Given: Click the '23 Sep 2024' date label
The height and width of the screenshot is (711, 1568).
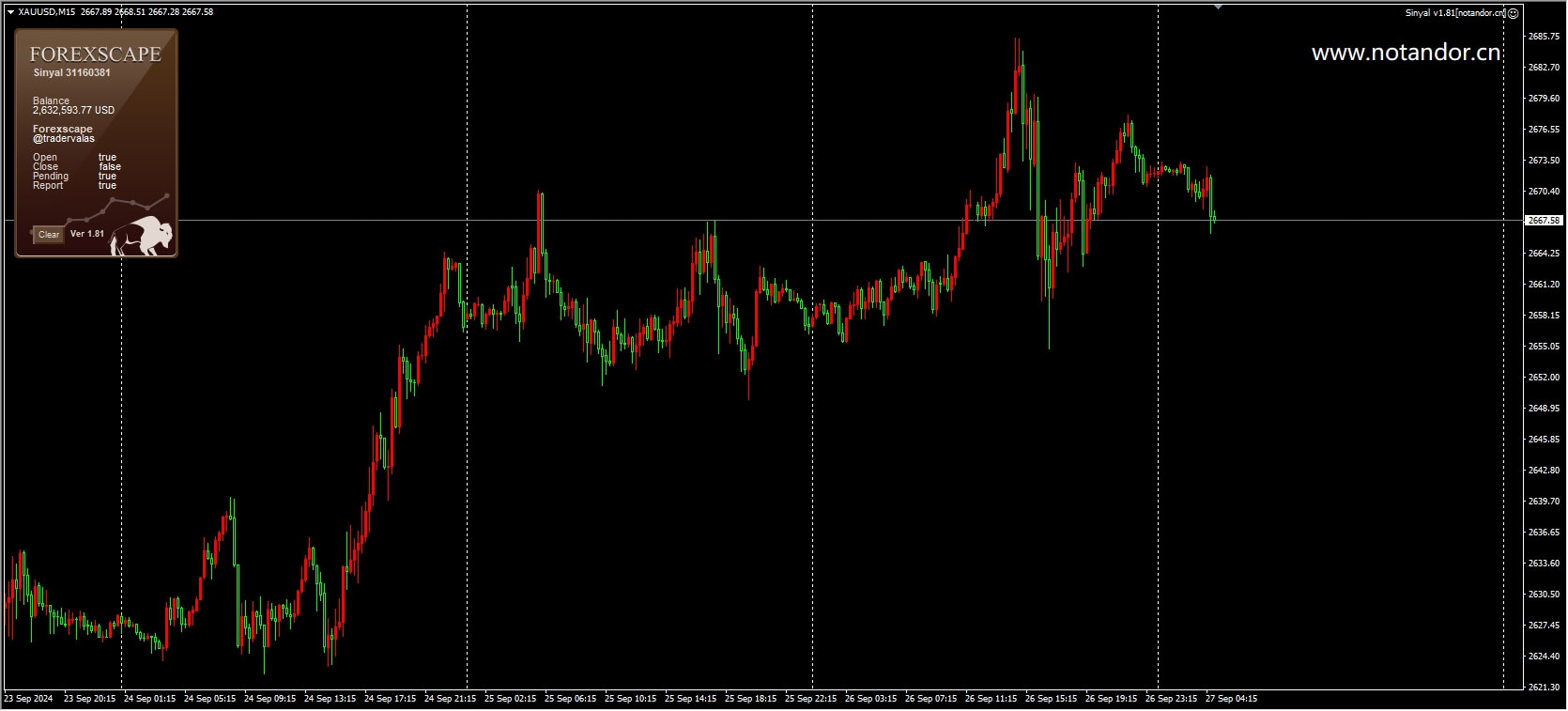Looking at the screenshot, I should coord(28,699).
